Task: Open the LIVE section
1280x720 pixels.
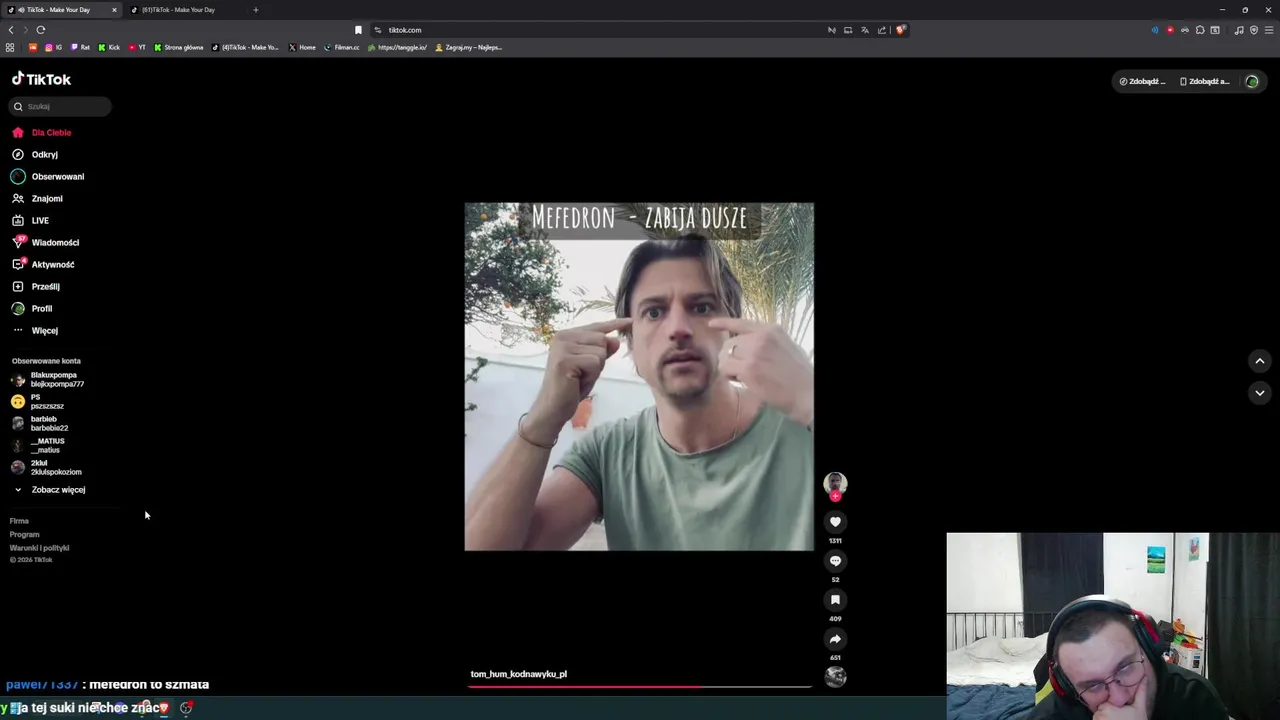Action: pyautogui.click(x=30, y=221)
